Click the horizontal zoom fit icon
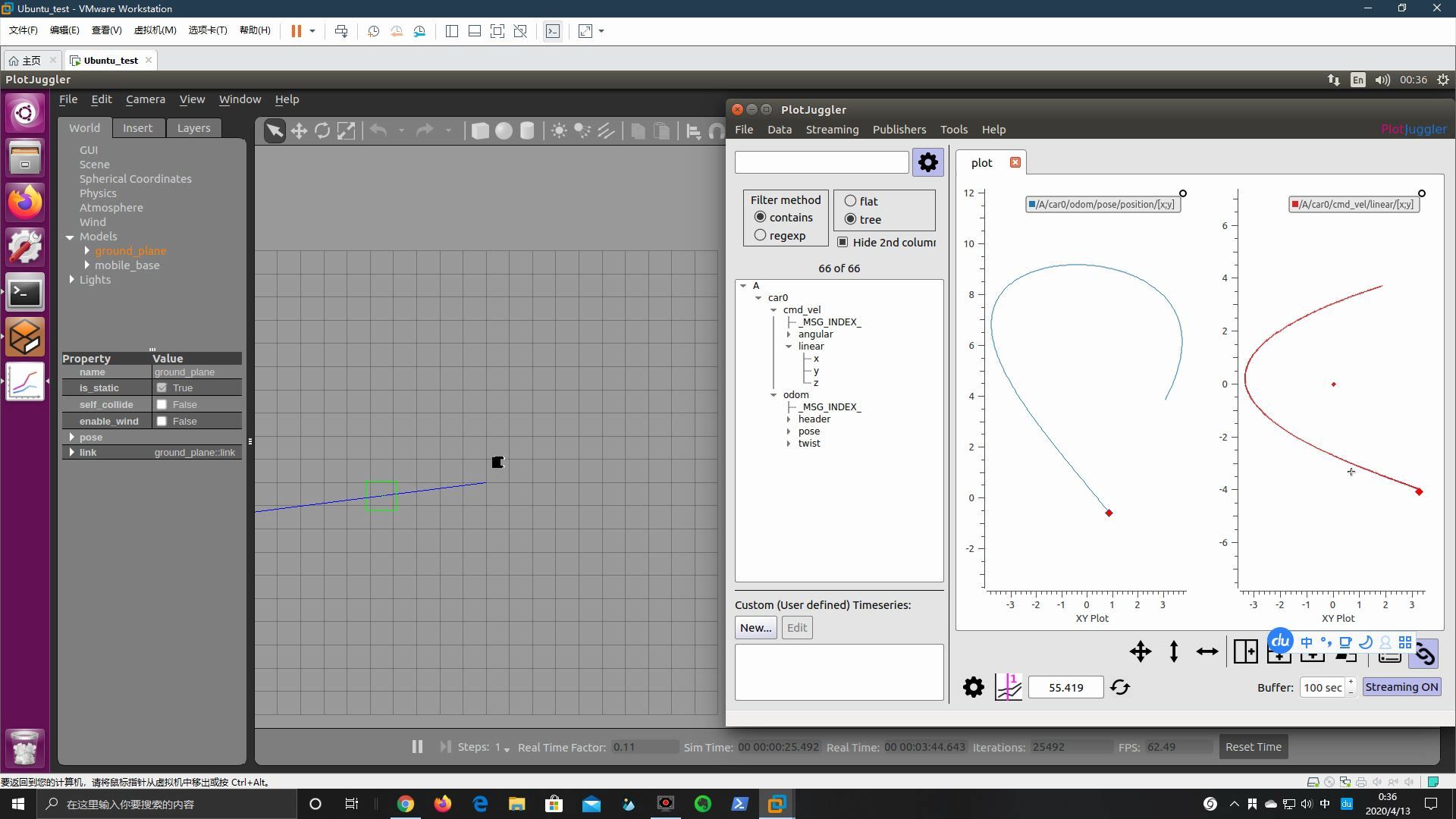Screen dimensions: 1456x819 coord(1207,651)
